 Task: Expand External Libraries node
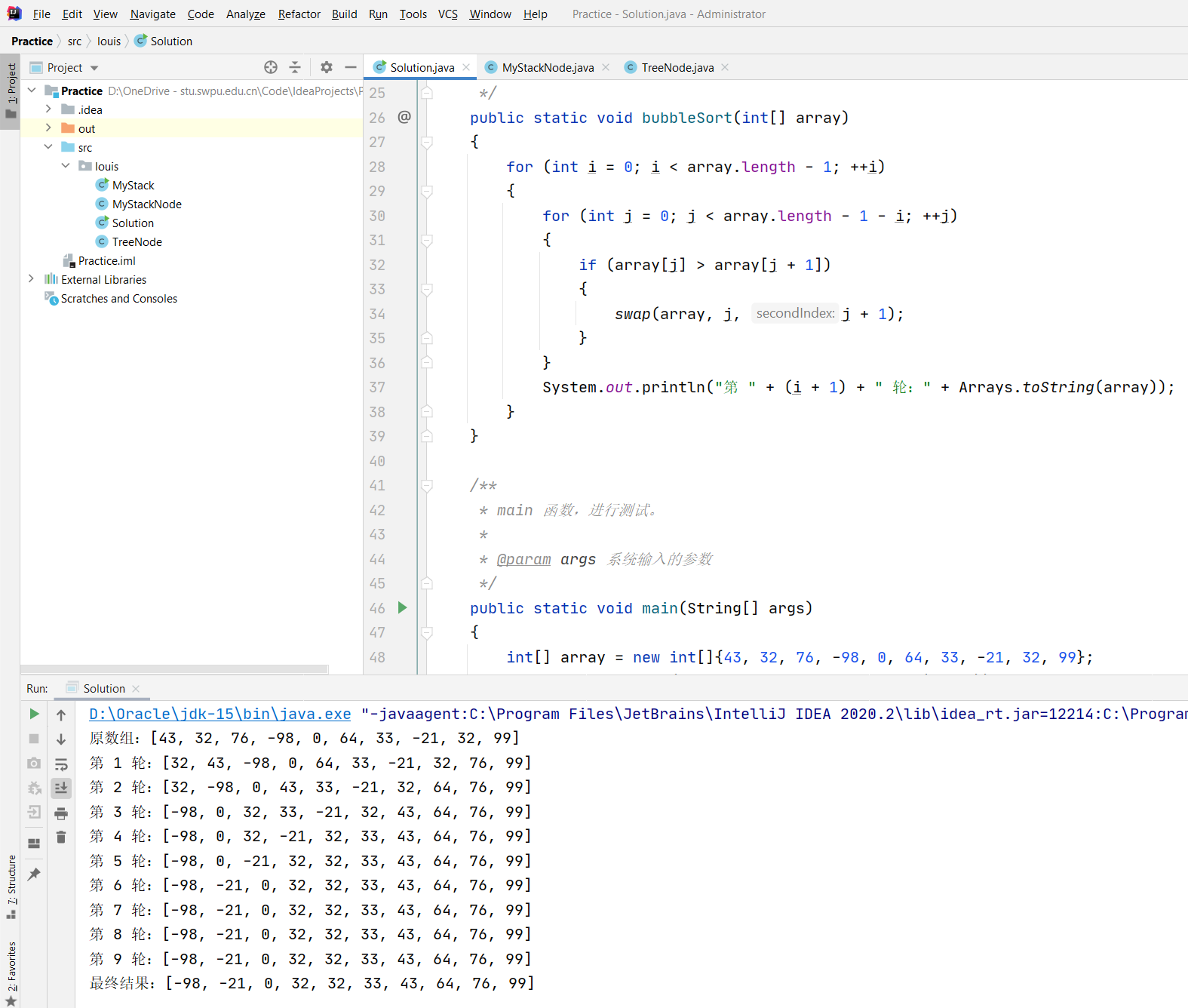point(32,279)
